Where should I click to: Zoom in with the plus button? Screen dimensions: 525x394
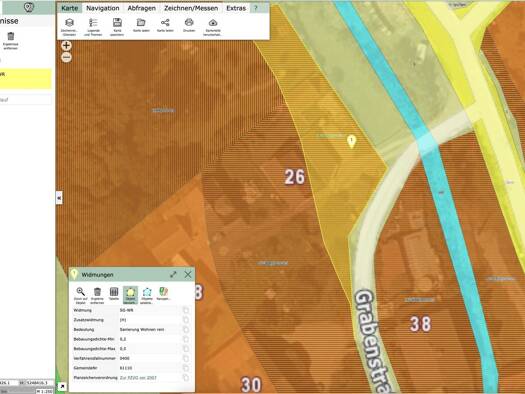[x=66, y=46]
